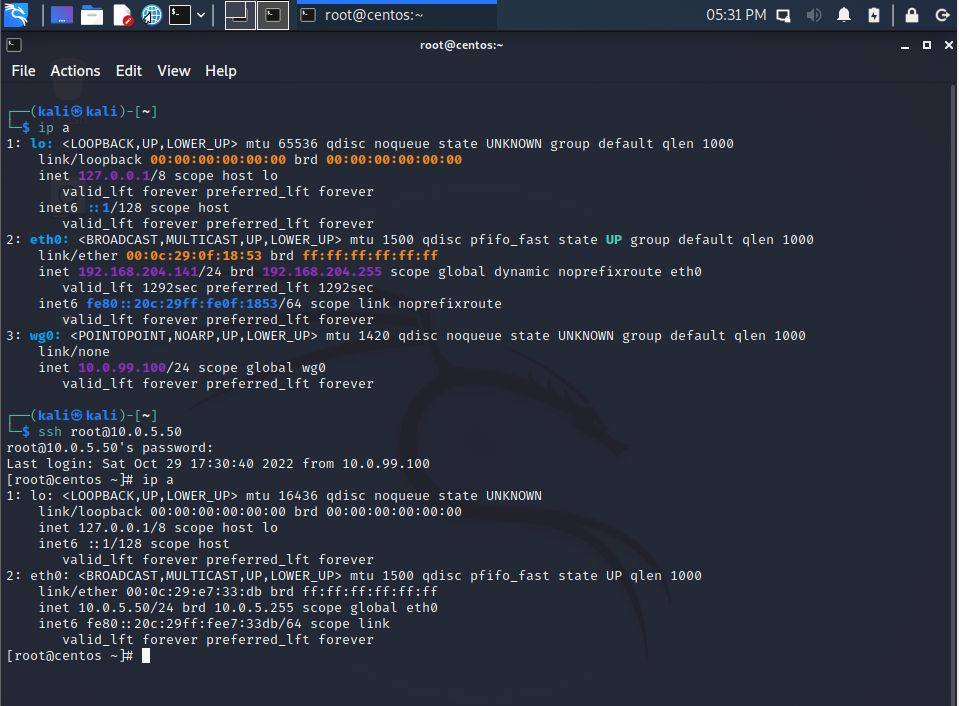Click the wg0 address 10.0.99.100
This screenshot has height=706, width=959.
pyautogui.click(x=122, y=368)
